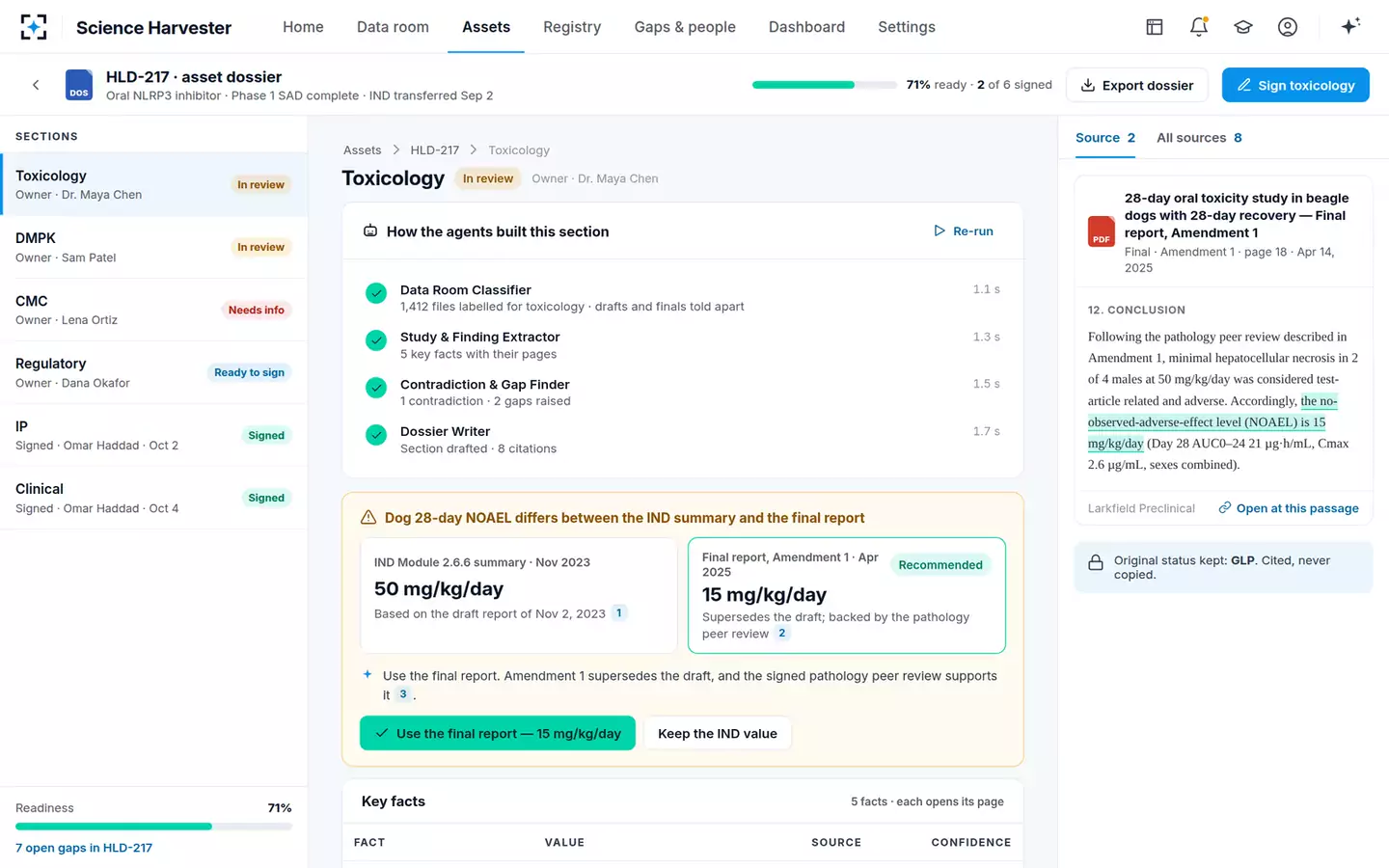The height and width of the screenshot is (868, 1389).
Task: Click the 71% ready progress bar in header
Action: (825, 85)
